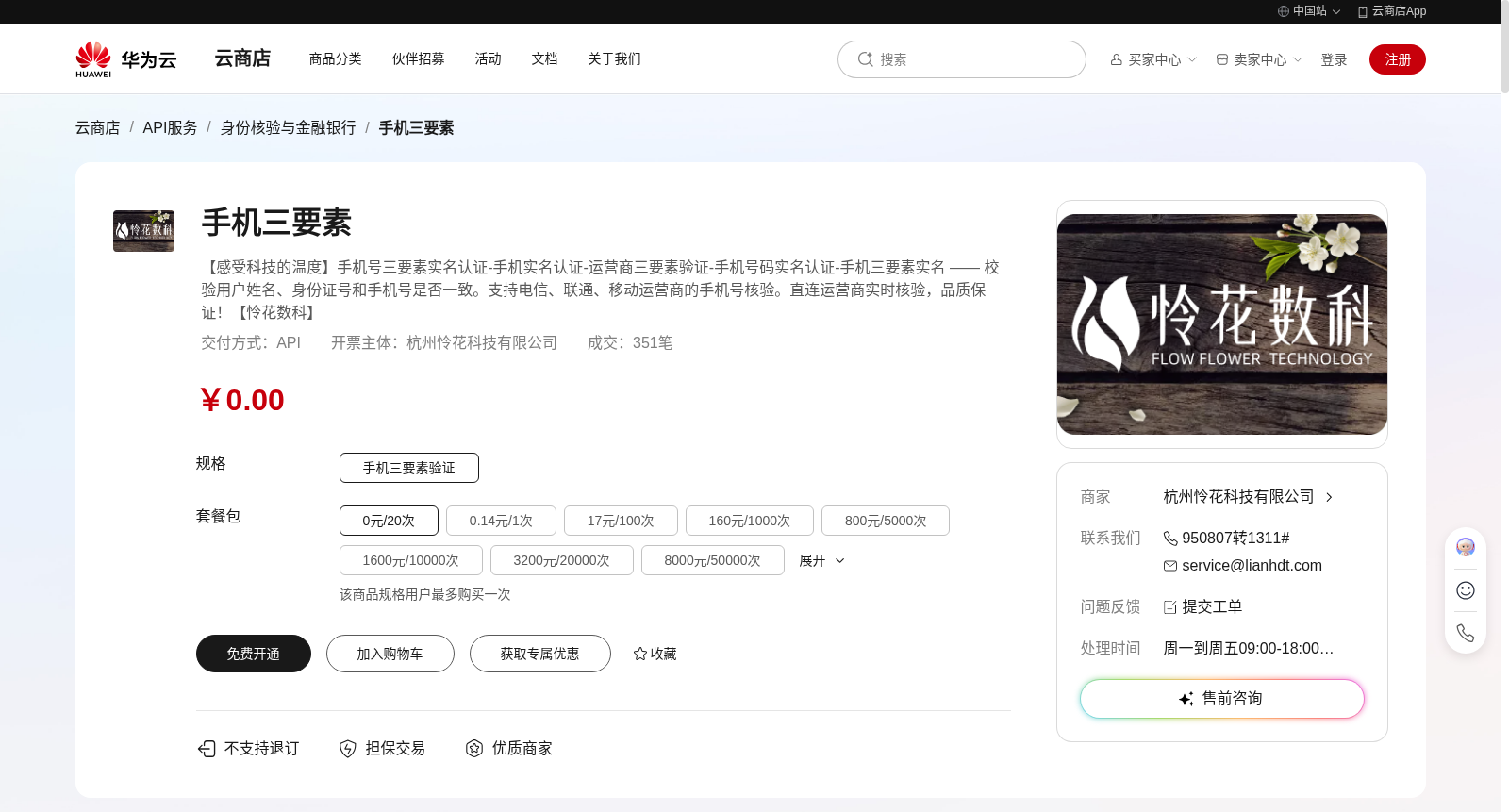Select the 3200元/20000次 package
1509x812 pixels.
562,560
